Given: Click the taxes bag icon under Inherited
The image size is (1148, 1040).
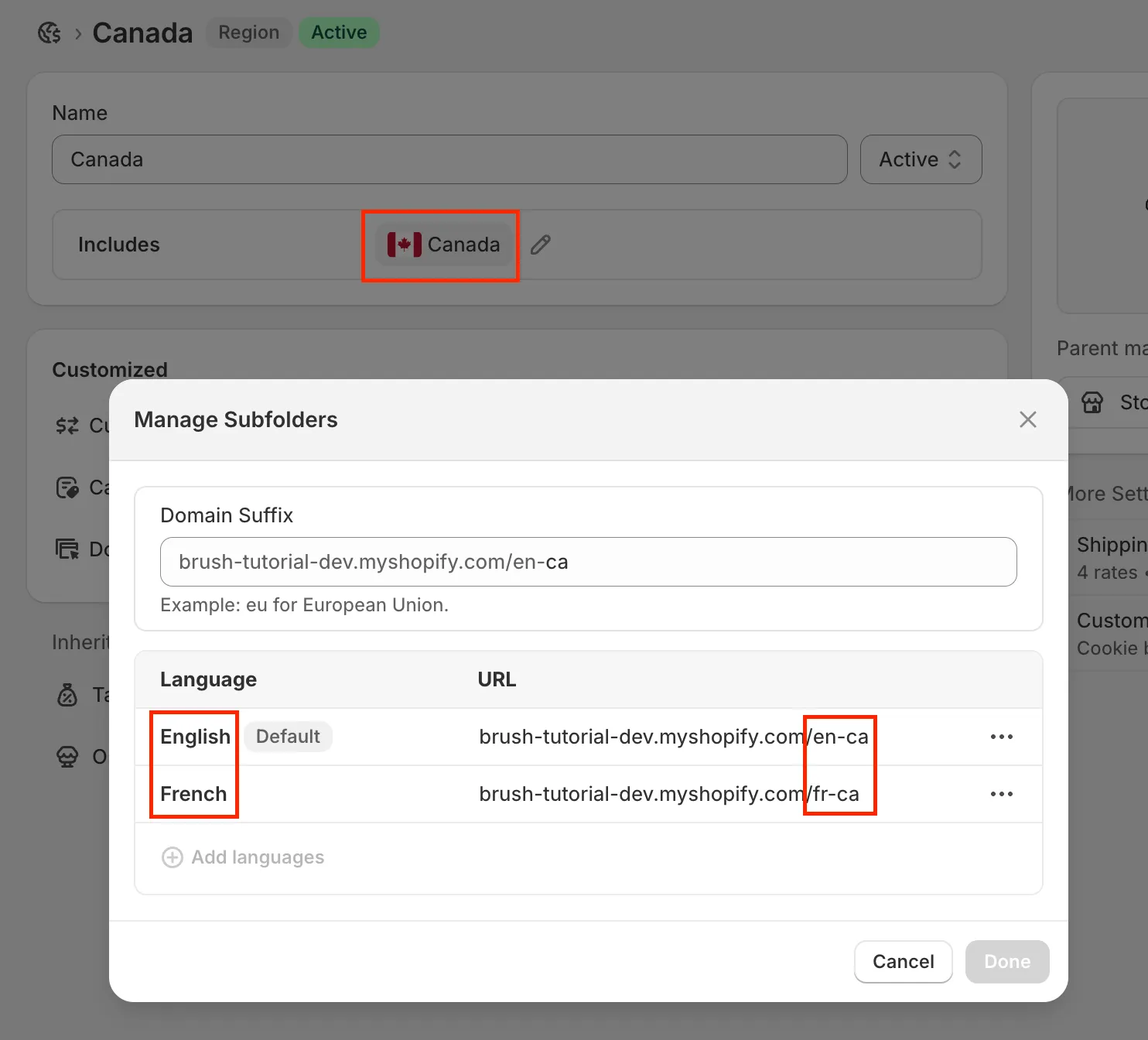Looking at the screenshot, I should [67, 695].
